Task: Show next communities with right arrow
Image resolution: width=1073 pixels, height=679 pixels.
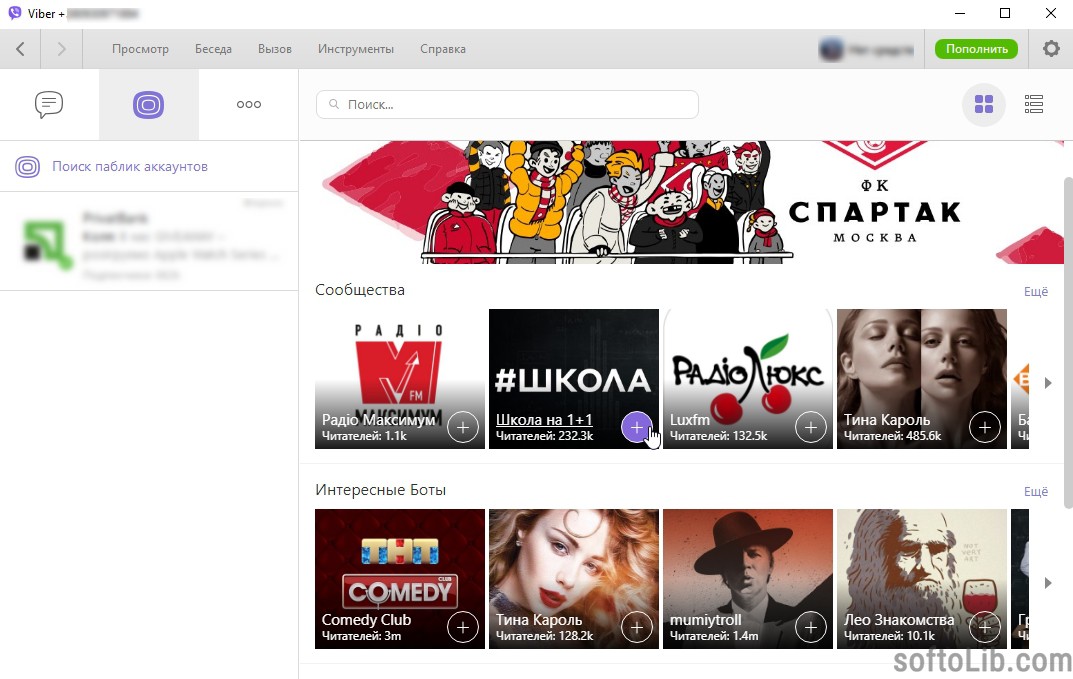Action: coord(1048,383)
